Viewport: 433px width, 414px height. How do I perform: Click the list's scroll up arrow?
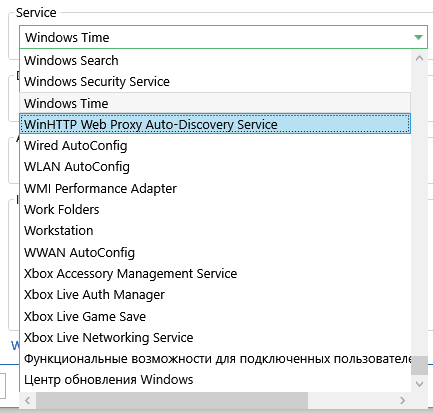point(419,58)
